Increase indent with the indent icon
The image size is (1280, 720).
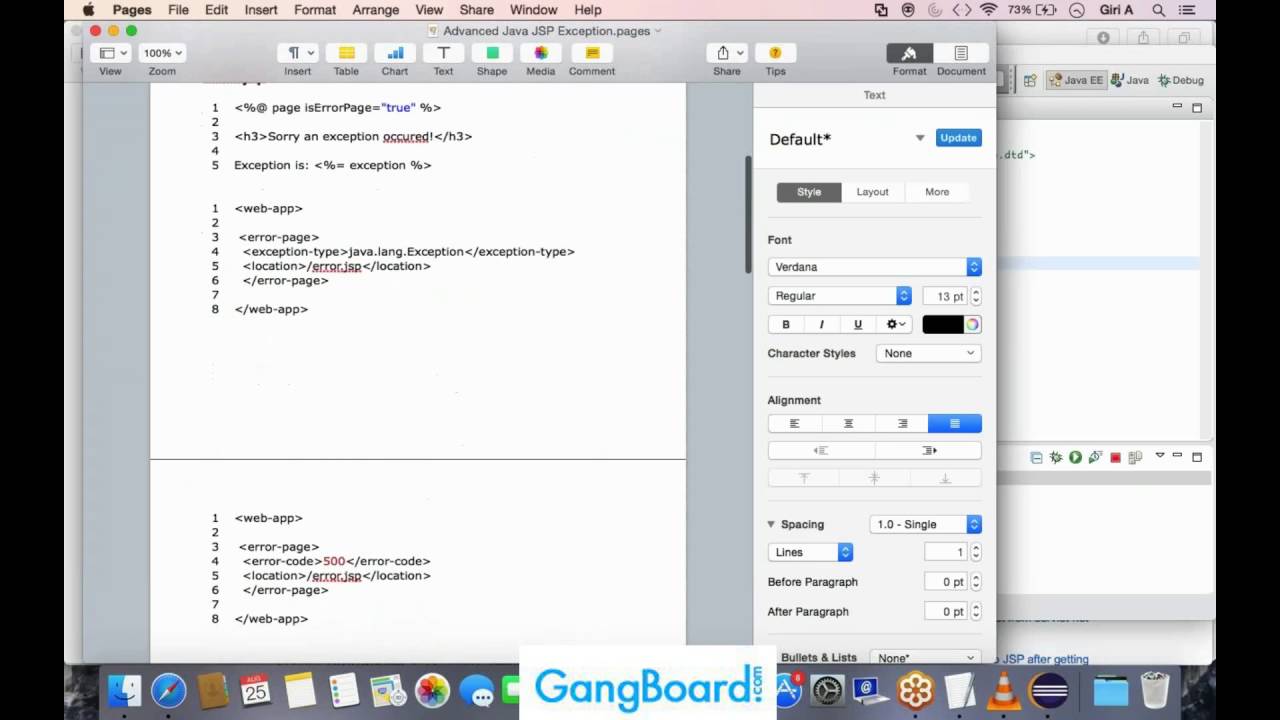(x=928, y=451)
